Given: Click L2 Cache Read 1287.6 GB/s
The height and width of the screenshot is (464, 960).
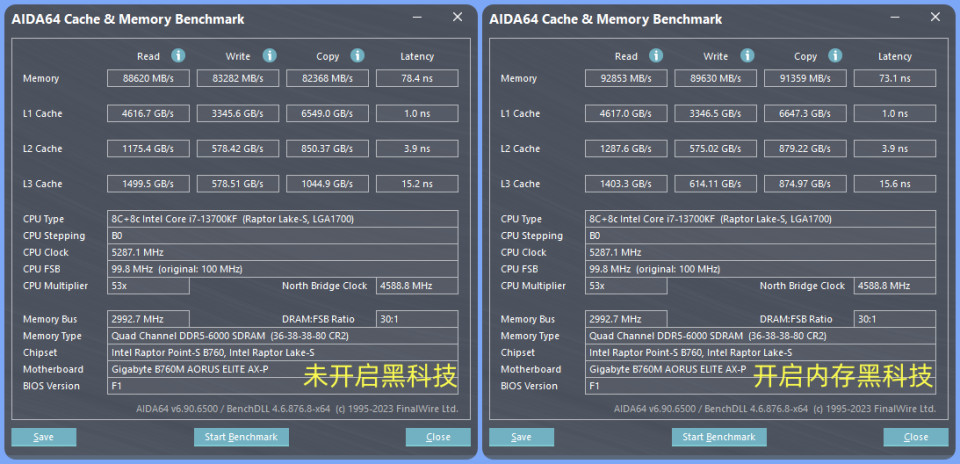Looking at the screenshot, I should pyautogui.click(x=626, y=149).
